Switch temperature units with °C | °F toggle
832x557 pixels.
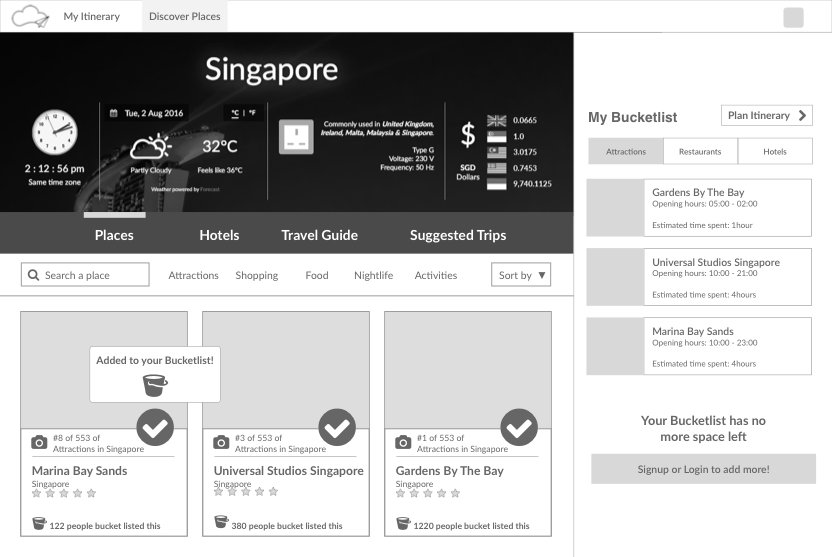(x=243, y=113)
